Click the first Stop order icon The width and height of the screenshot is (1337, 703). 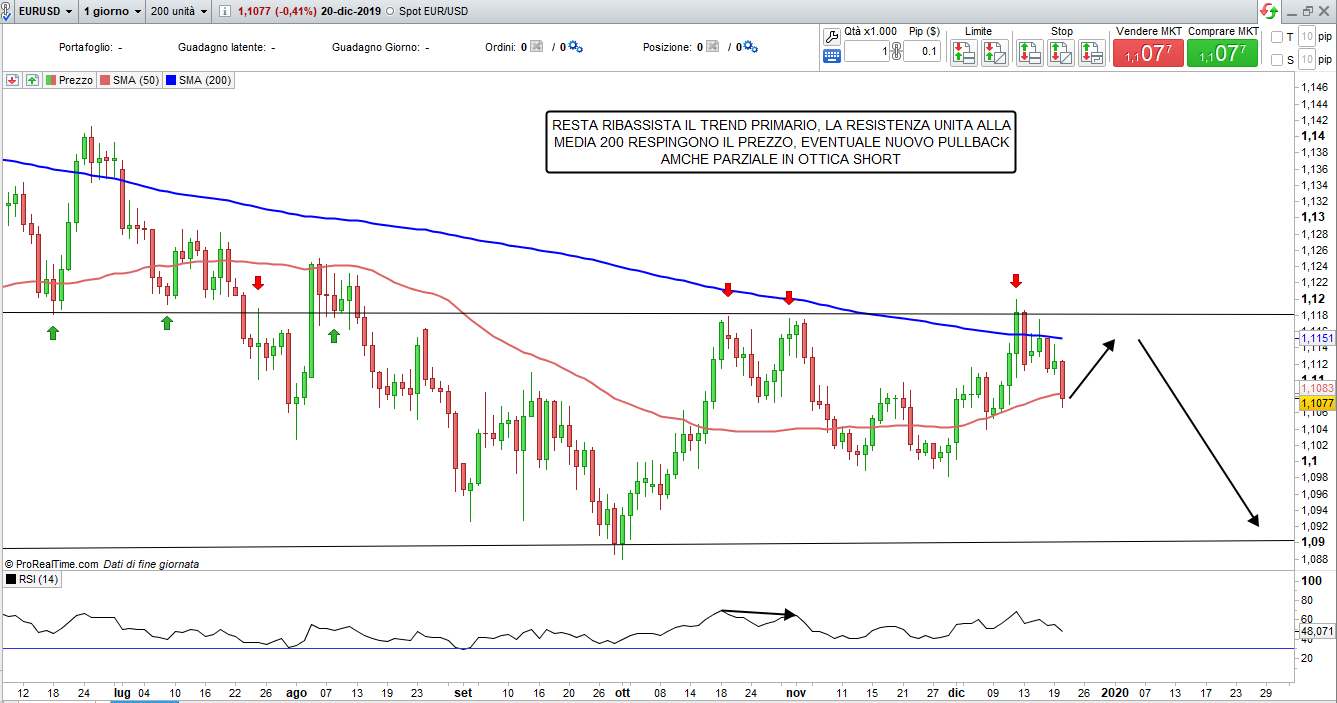1029,53
